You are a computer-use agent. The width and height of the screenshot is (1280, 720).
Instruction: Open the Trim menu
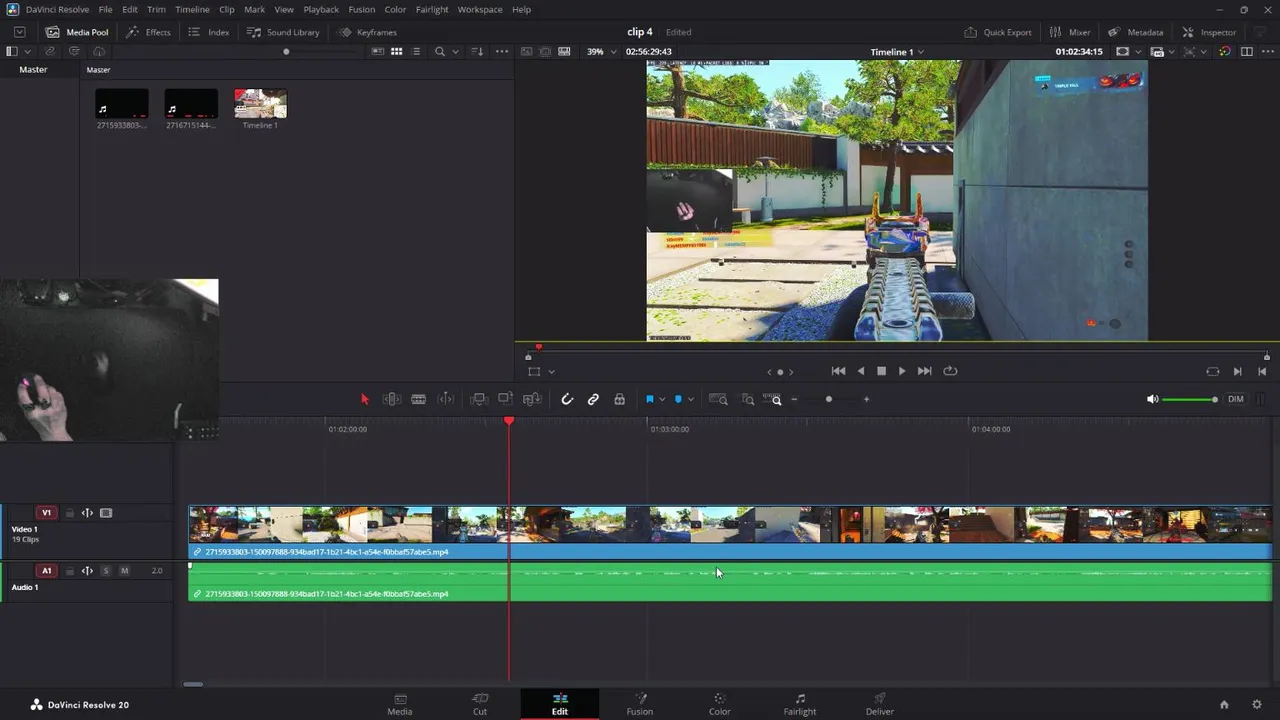point(156,9)
